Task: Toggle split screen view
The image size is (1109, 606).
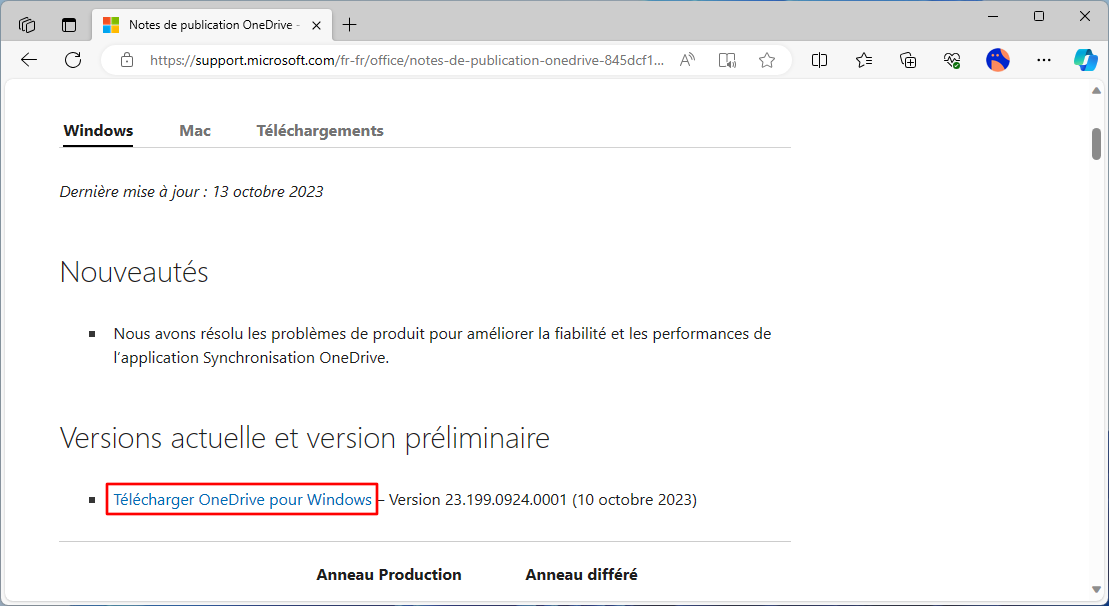Action: (819, 60)
